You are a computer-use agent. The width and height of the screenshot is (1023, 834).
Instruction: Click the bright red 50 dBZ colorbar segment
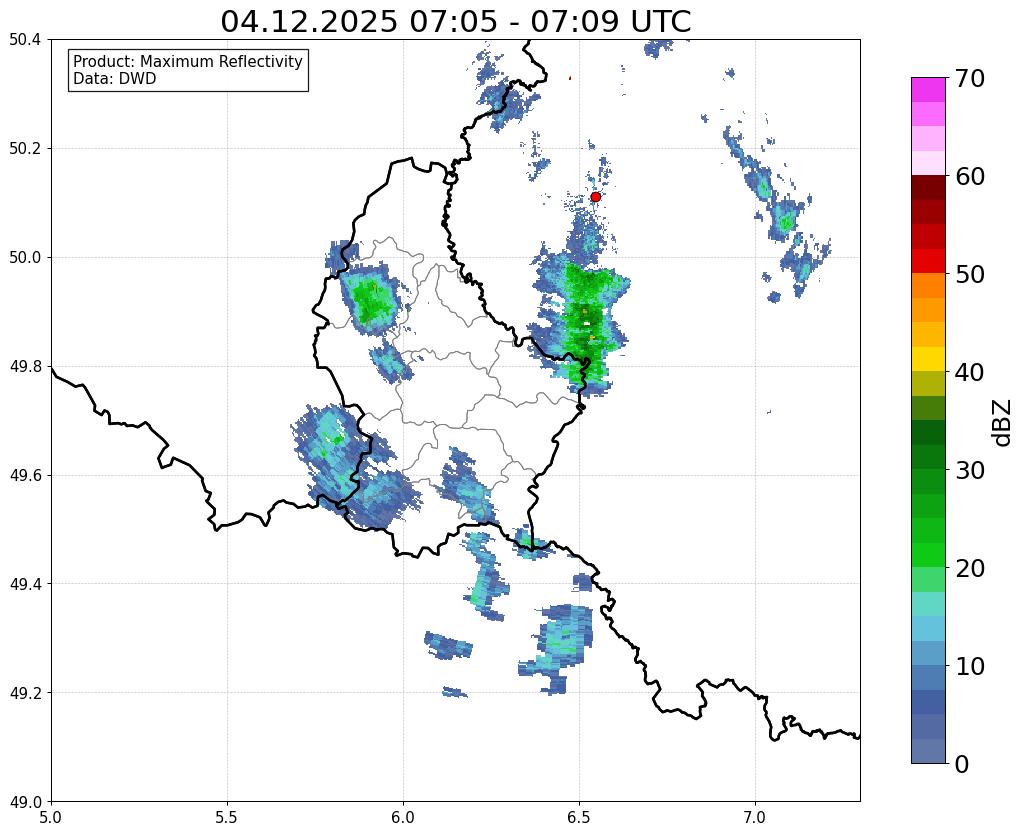pyautogui.click(x=928, y=261)
